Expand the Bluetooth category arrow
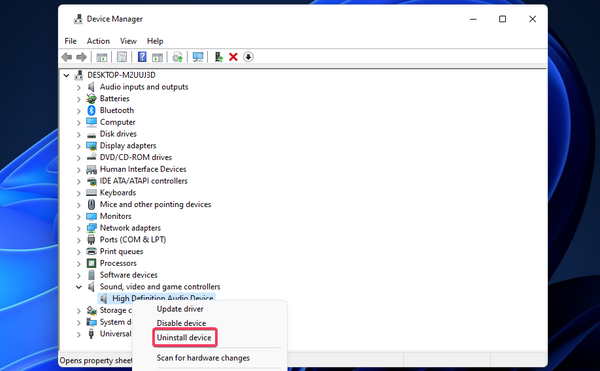600x371 pixels. tap(78, 111)
